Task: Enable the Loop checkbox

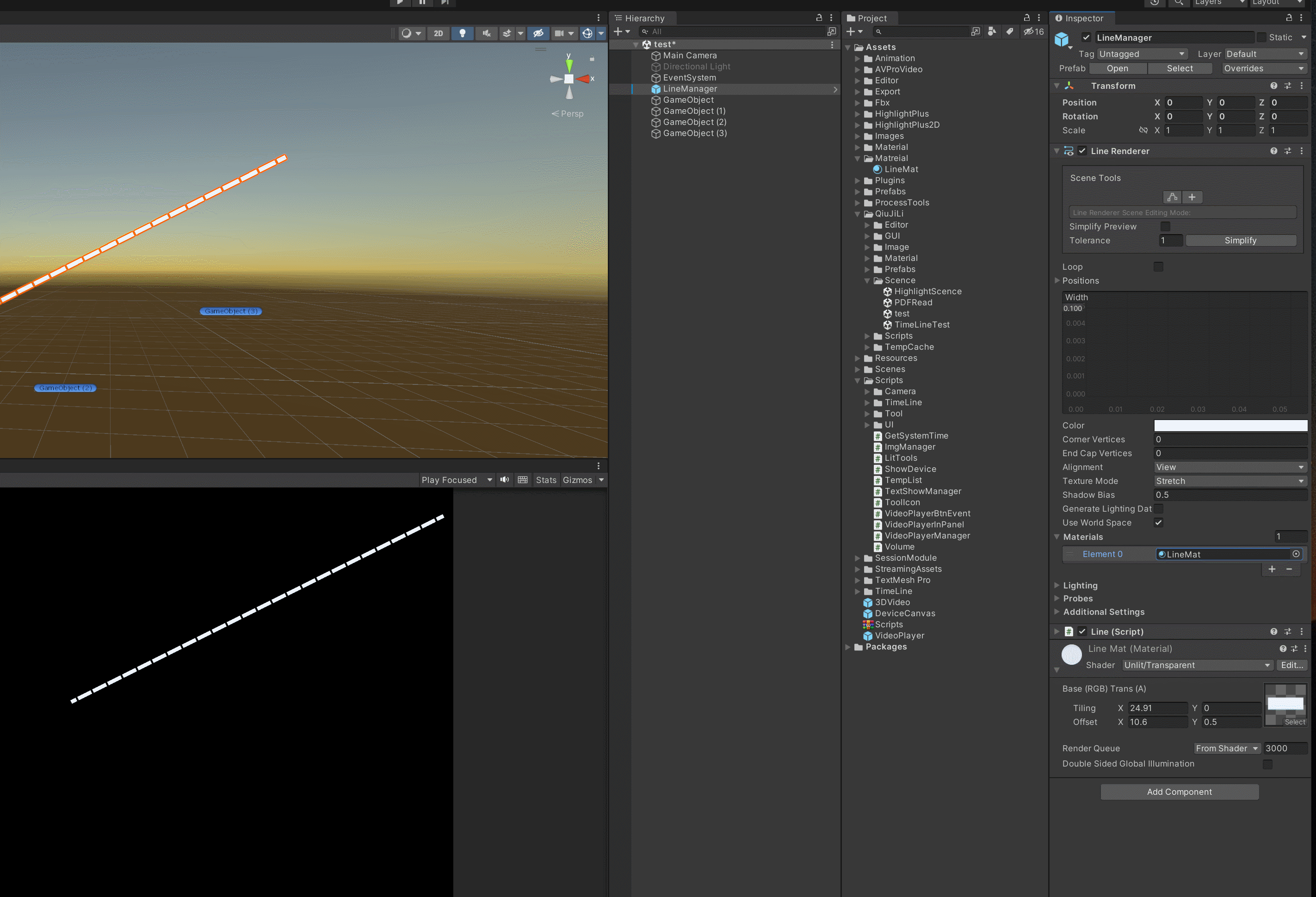Action: pyautogui.click(x=1158, y=267)
